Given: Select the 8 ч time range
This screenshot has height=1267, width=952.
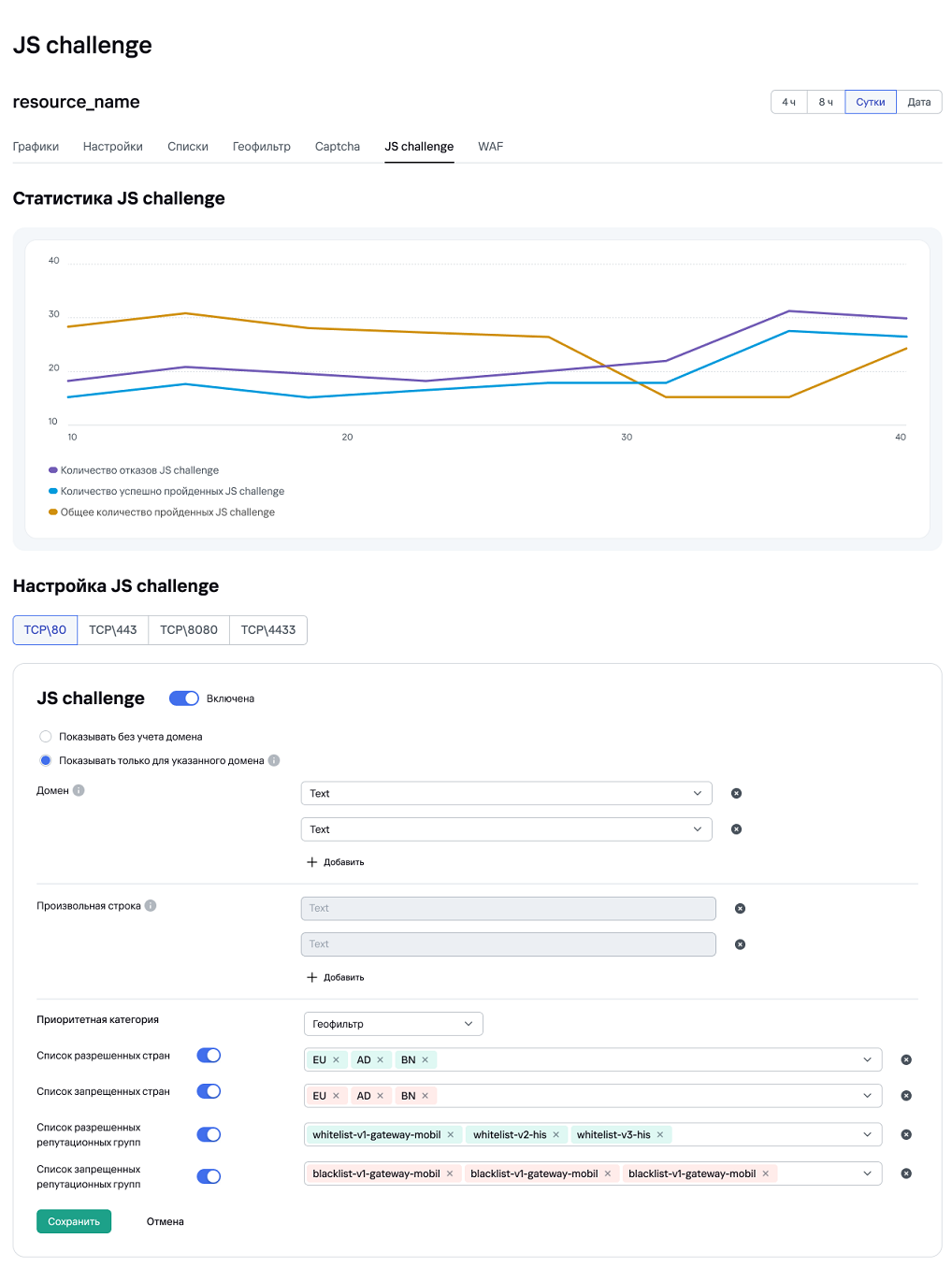Looking at the screenshot, I should click(825, 102).
